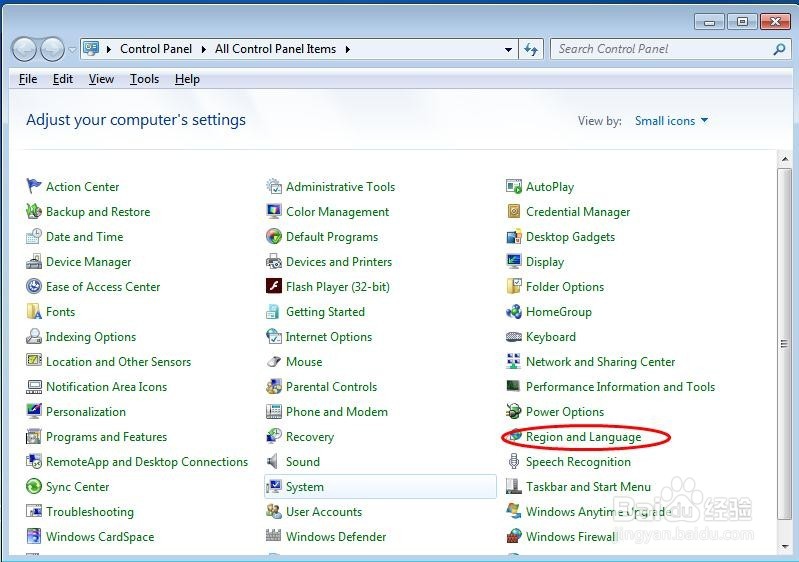Open the Edit menu

(63, 79)
